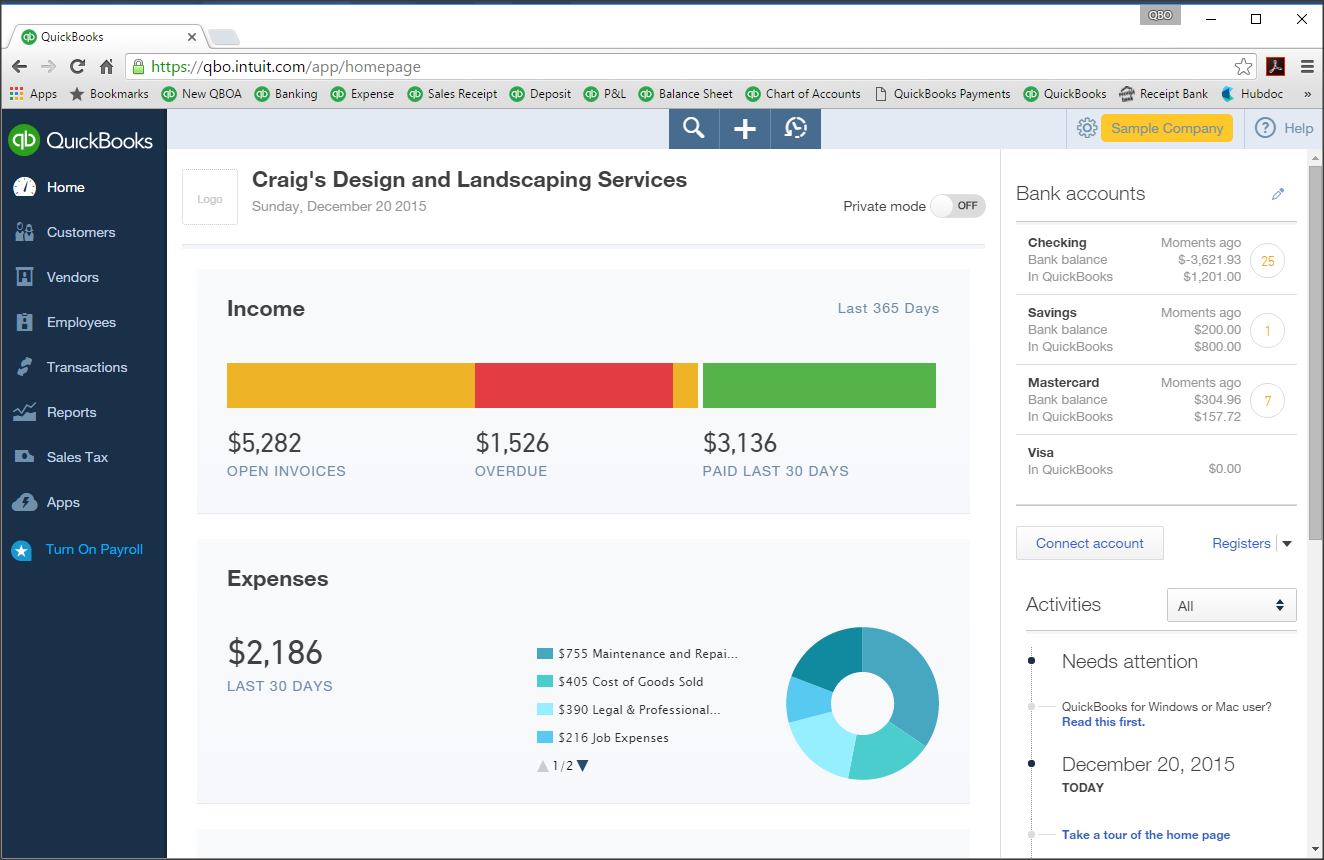Click the Apps bookmark grid icon
The width and height of the screenshot is (1324, 860).
[16, 94]
